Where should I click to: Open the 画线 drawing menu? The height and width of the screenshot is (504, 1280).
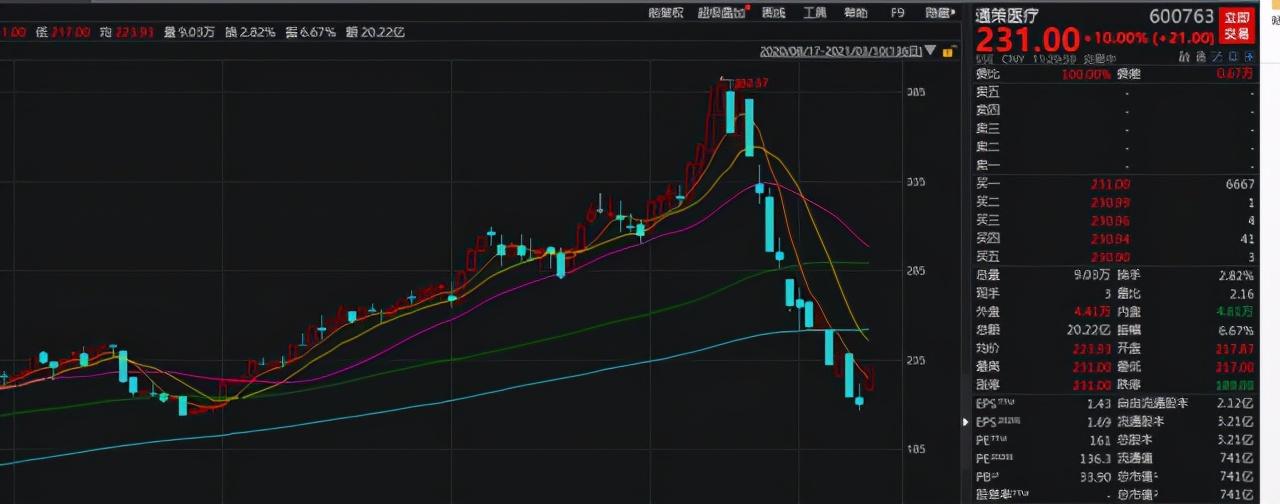point(773,13)
